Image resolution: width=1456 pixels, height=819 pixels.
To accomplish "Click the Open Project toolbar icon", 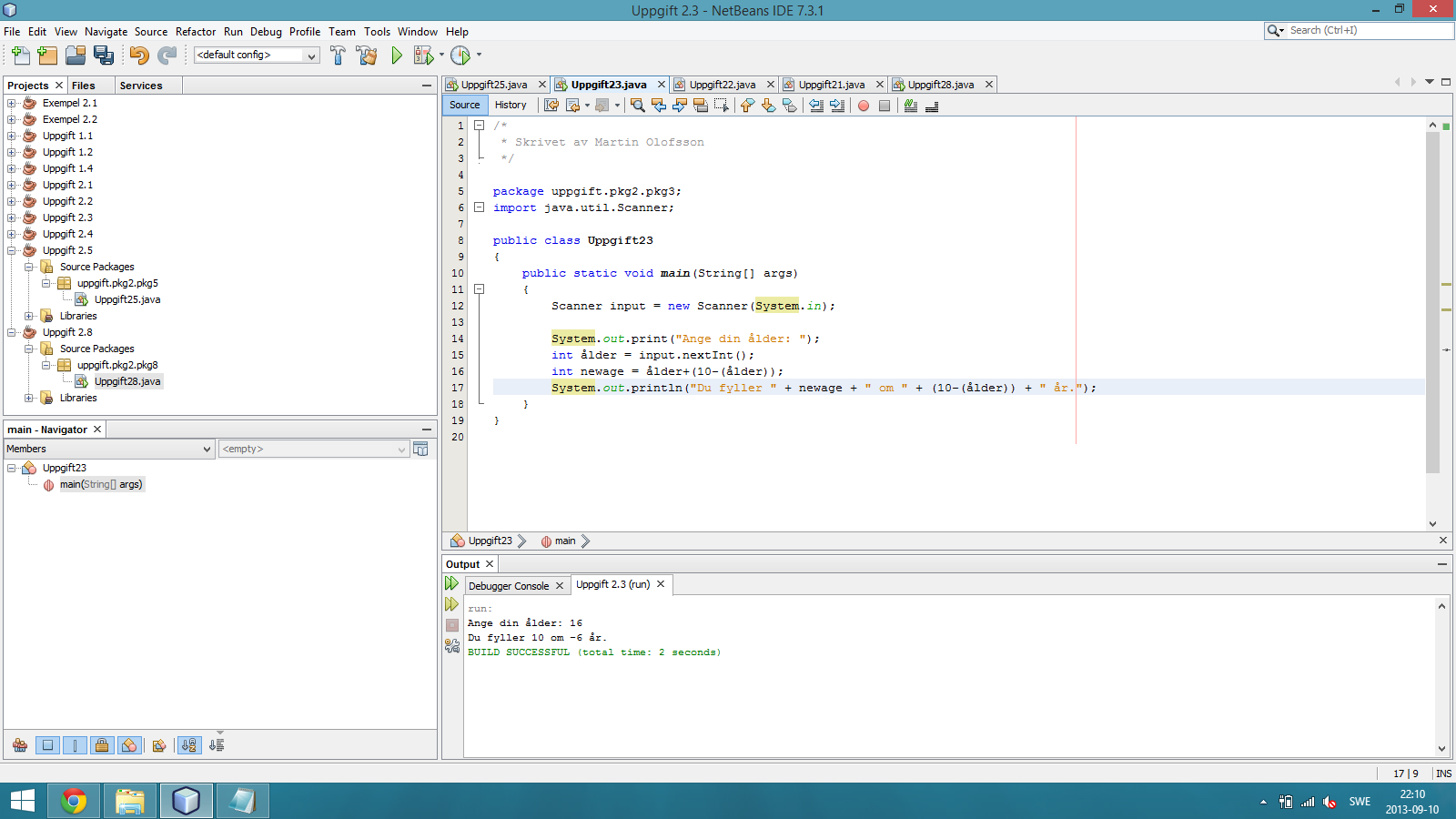I will point(76,56).
